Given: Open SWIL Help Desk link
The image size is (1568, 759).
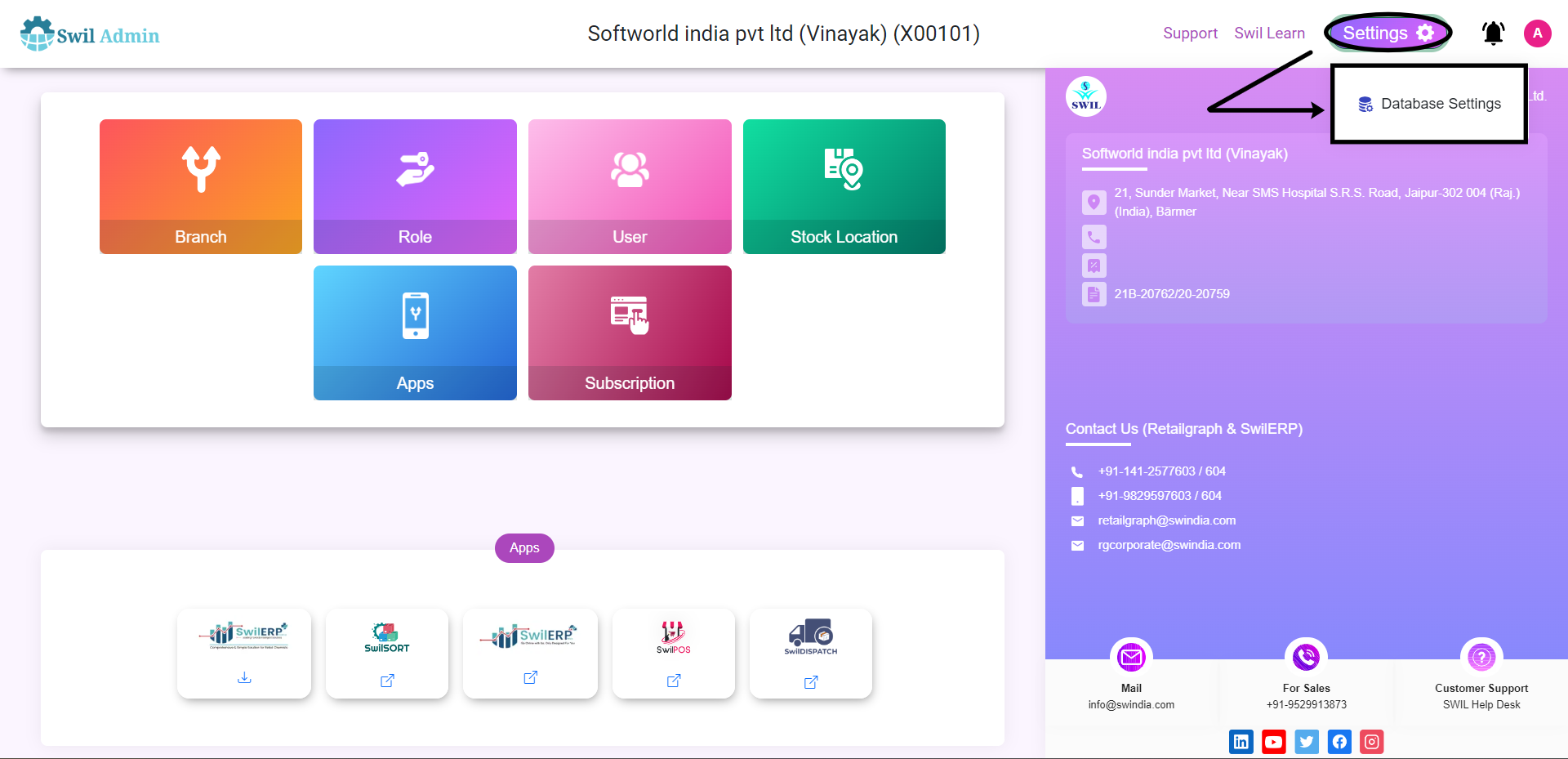Looking at the screenshot, I should click(1481, 705).
